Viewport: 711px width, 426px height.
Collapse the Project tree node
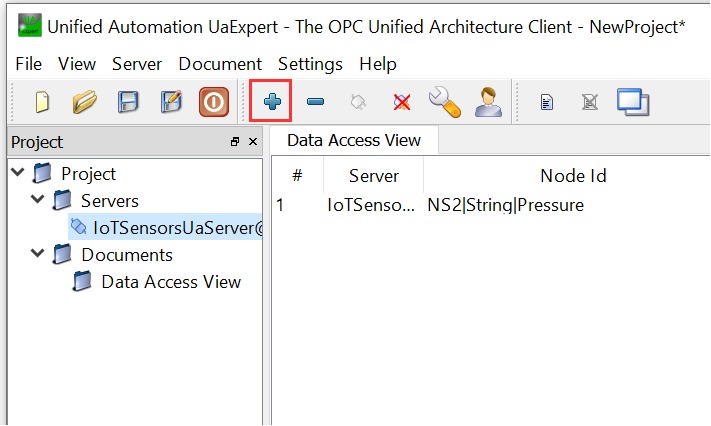(18, 173)
